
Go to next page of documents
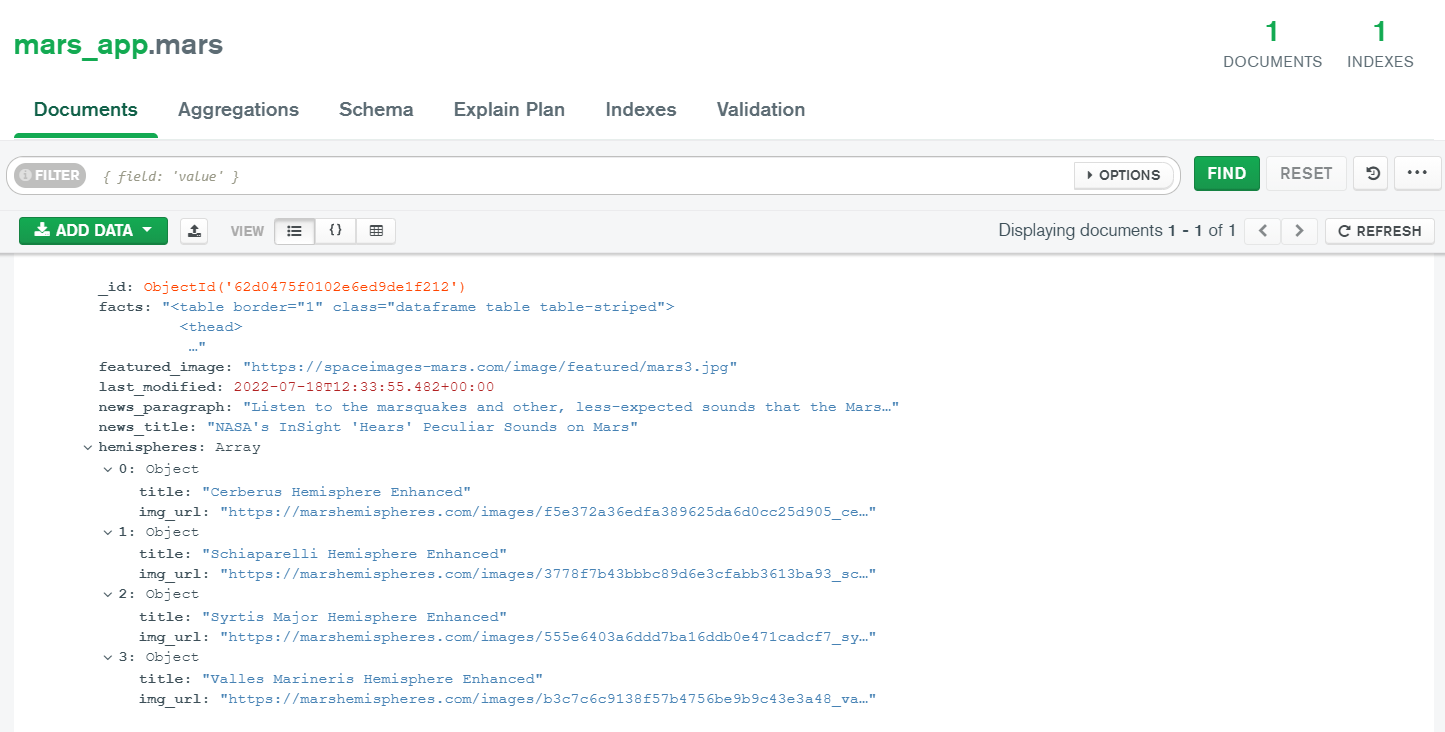click(x=1299, y=231)
